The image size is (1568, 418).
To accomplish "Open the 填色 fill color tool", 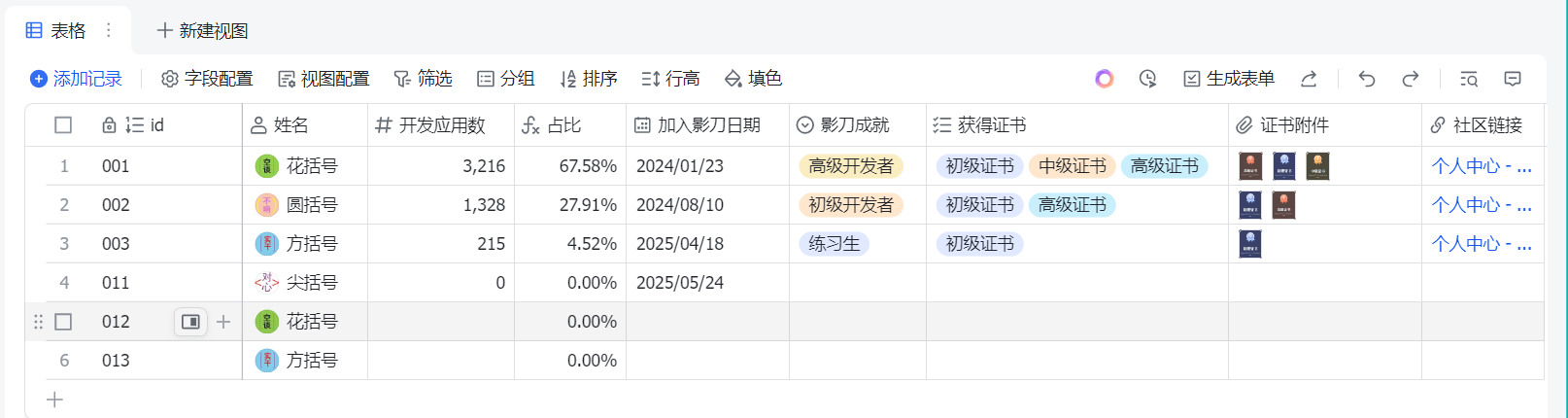I will click(x=753, y=79).
